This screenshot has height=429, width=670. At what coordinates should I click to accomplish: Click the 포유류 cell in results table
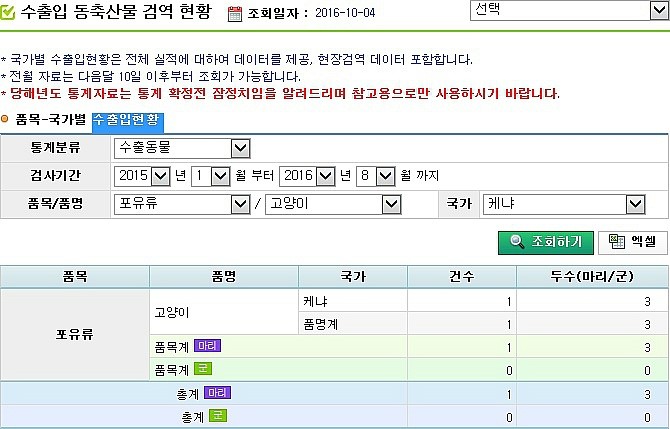(x=75, y=335)
